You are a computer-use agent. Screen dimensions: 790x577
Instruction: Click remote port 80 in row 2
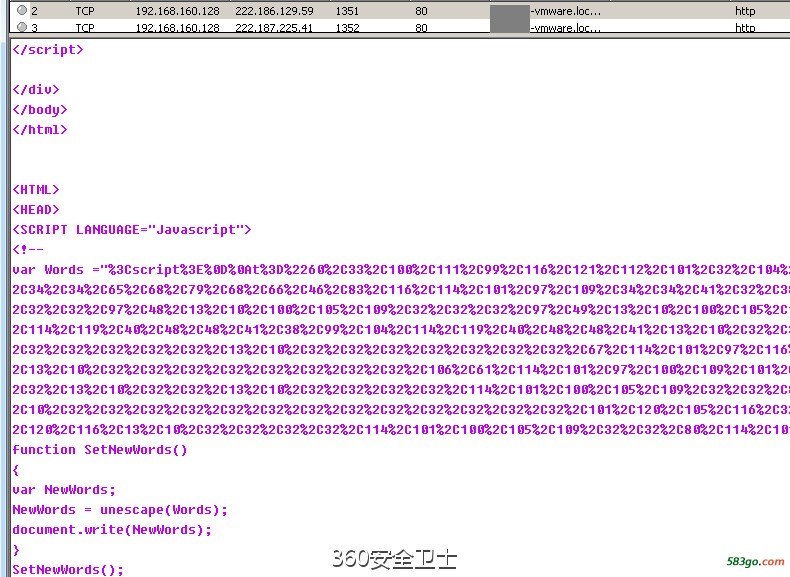(421, 11)
